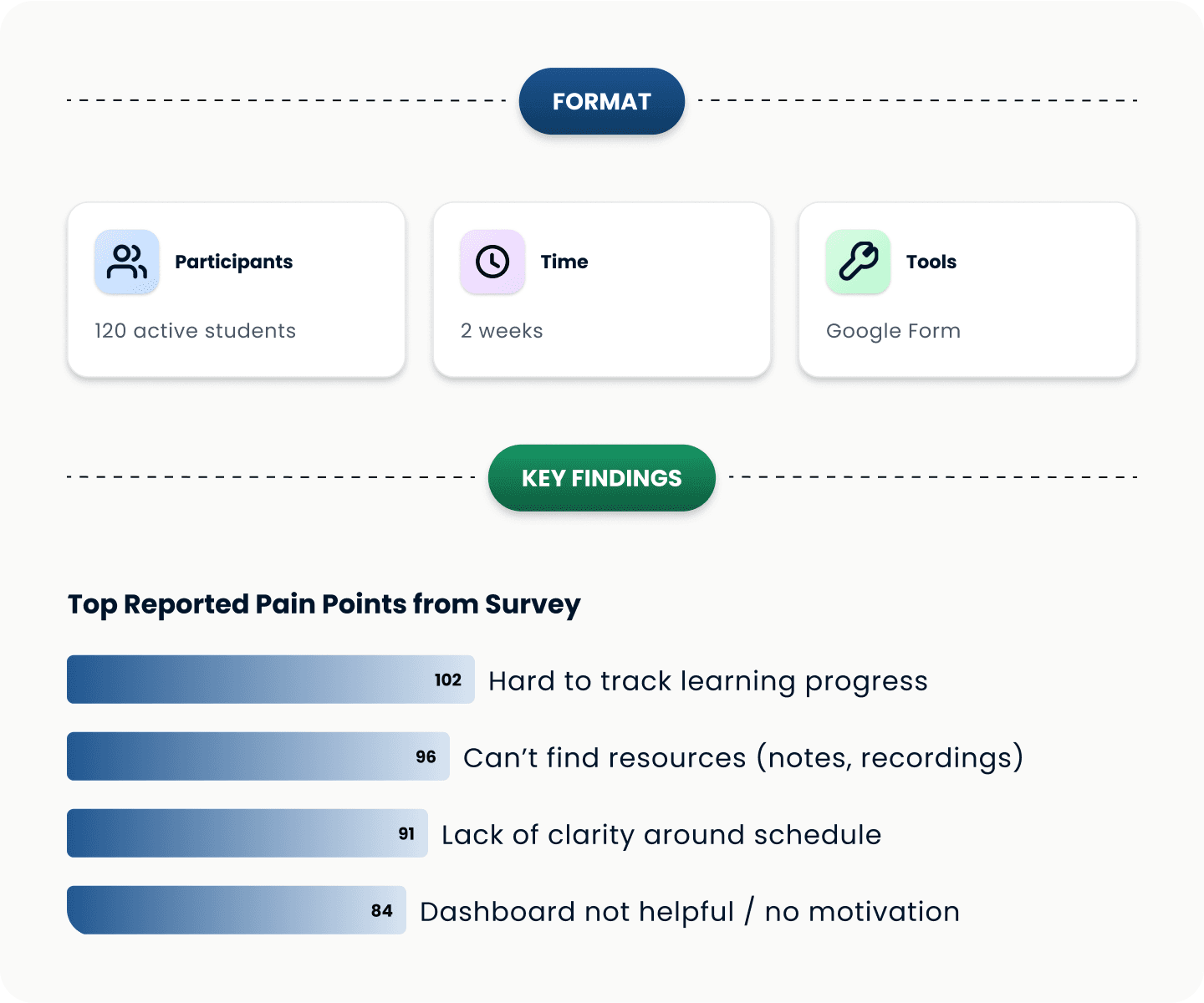Click the bar showing 96 responses
The width and height of the screenshot is (1204, 1003).
(x=258, y=756)
